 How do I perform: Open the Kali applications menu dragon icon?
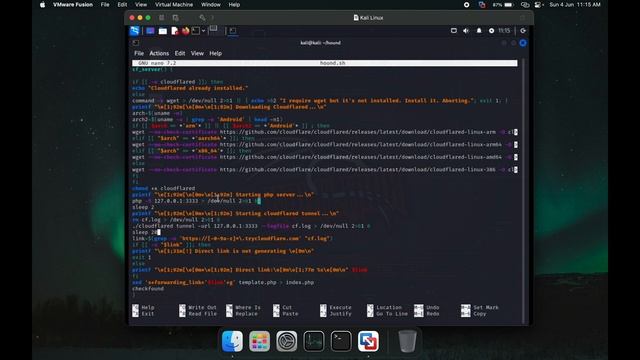pos(134,31)
